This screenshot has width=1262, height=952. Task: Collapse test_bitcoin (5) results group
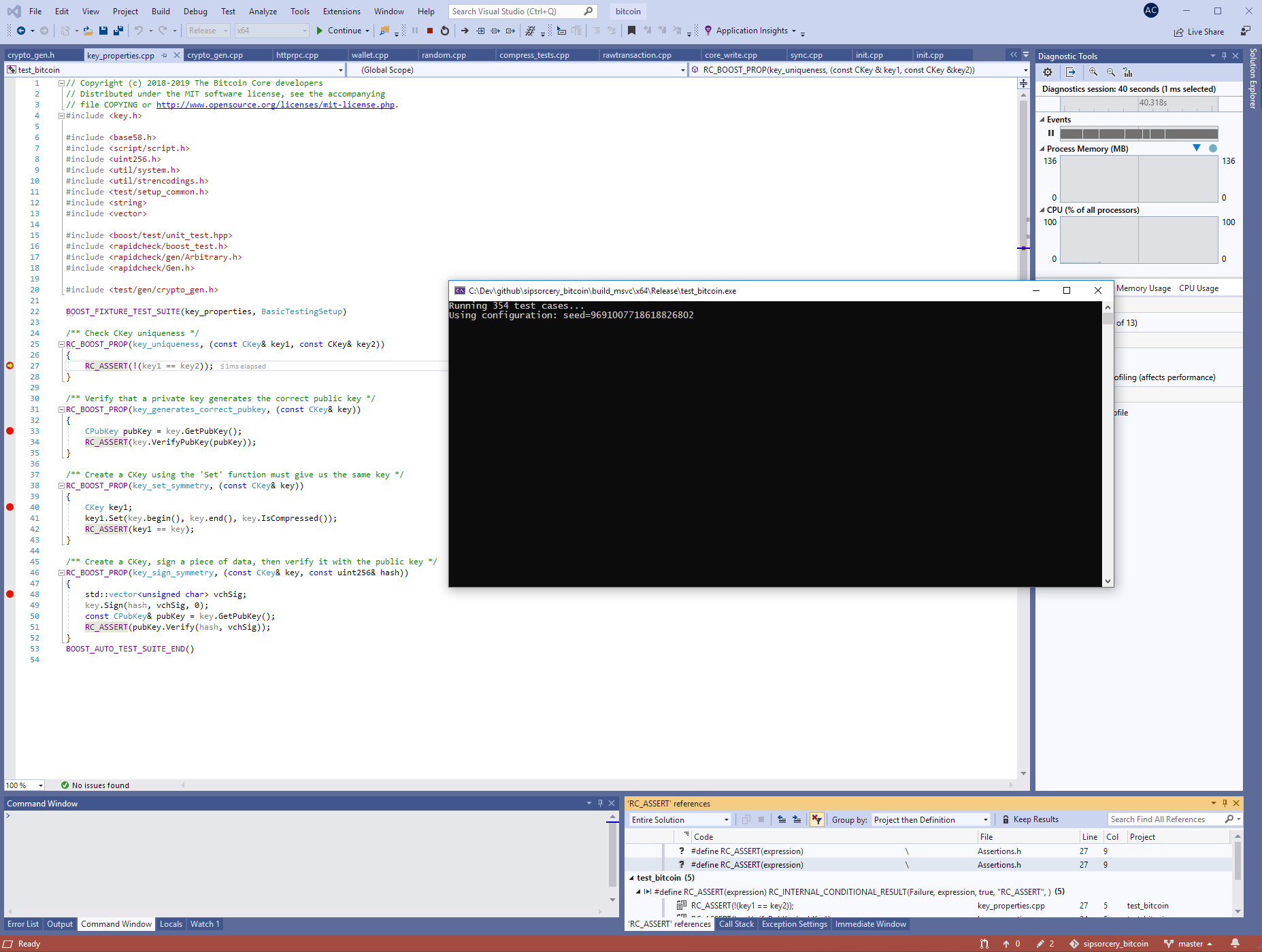pyautogui.click(x=631, y=878)
